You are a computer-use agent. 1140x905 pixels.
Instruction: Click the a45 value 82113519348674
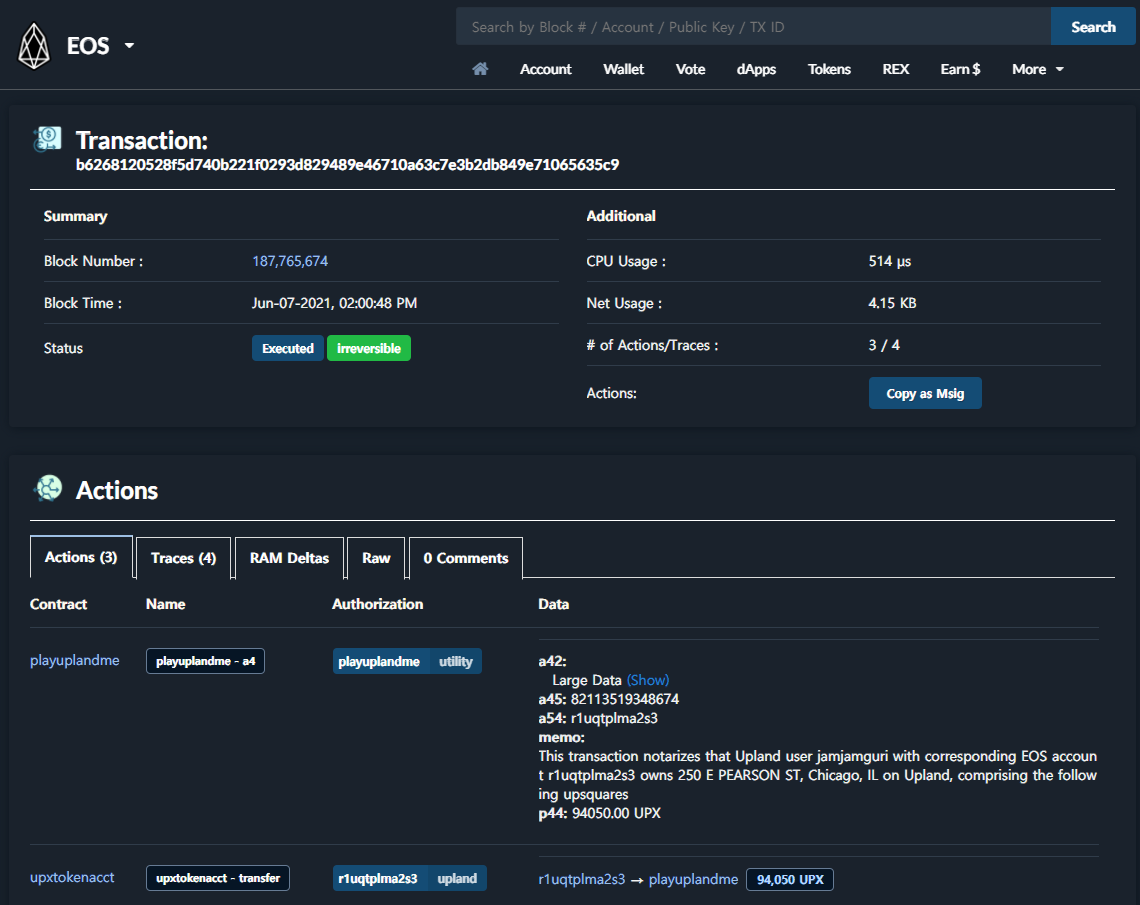click(x=625, y=699)
